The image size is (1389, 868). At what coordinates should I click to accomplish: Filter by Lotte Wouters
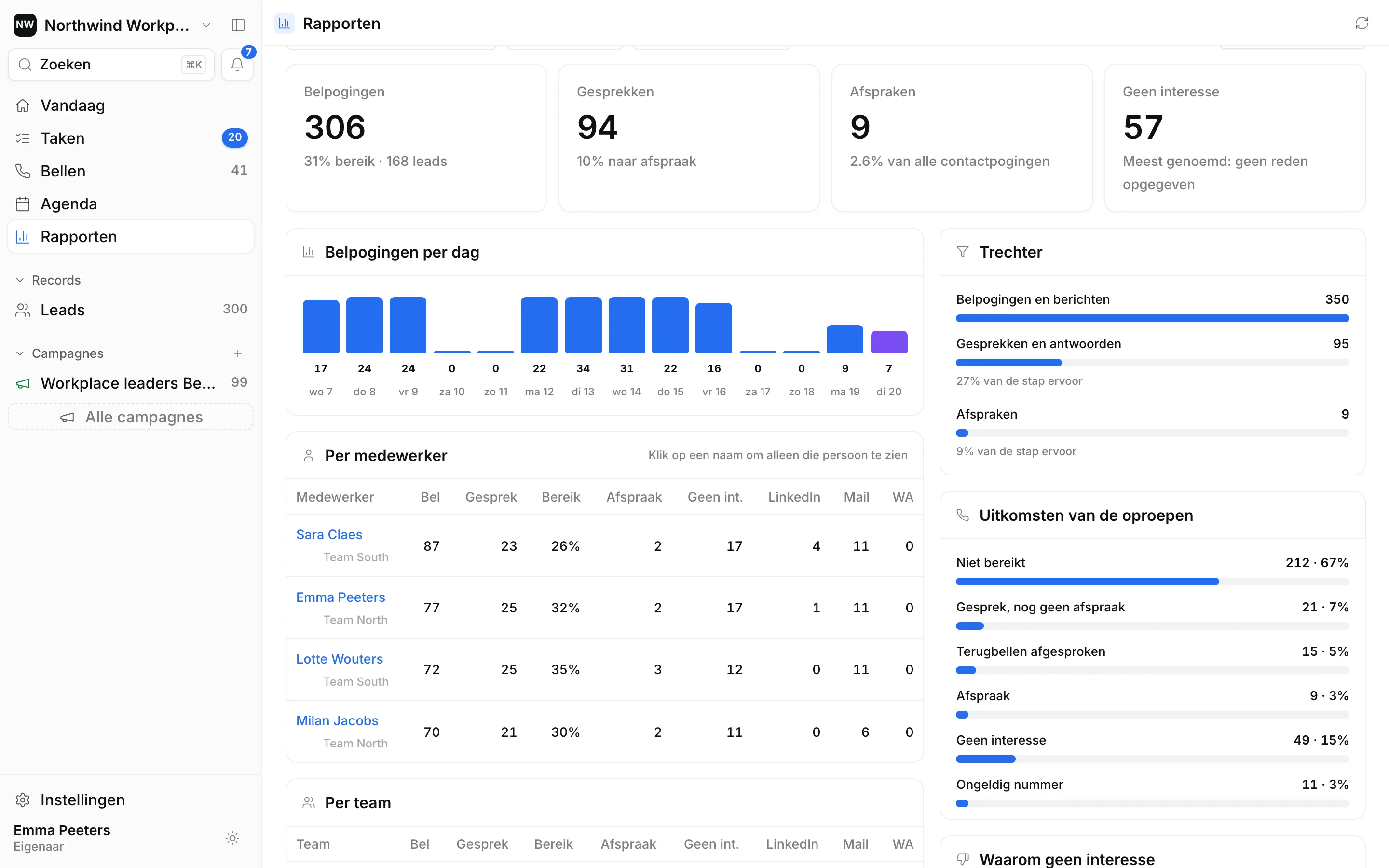point(339,659)
